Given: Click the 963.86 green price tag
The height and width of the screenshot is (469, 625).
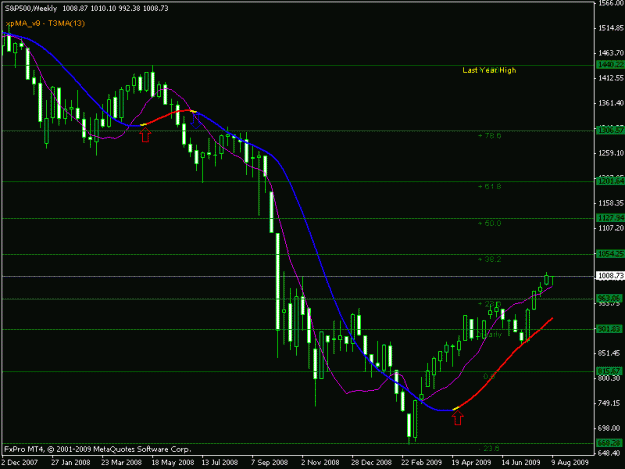Looking at the screenshot, I should point(609,298).
